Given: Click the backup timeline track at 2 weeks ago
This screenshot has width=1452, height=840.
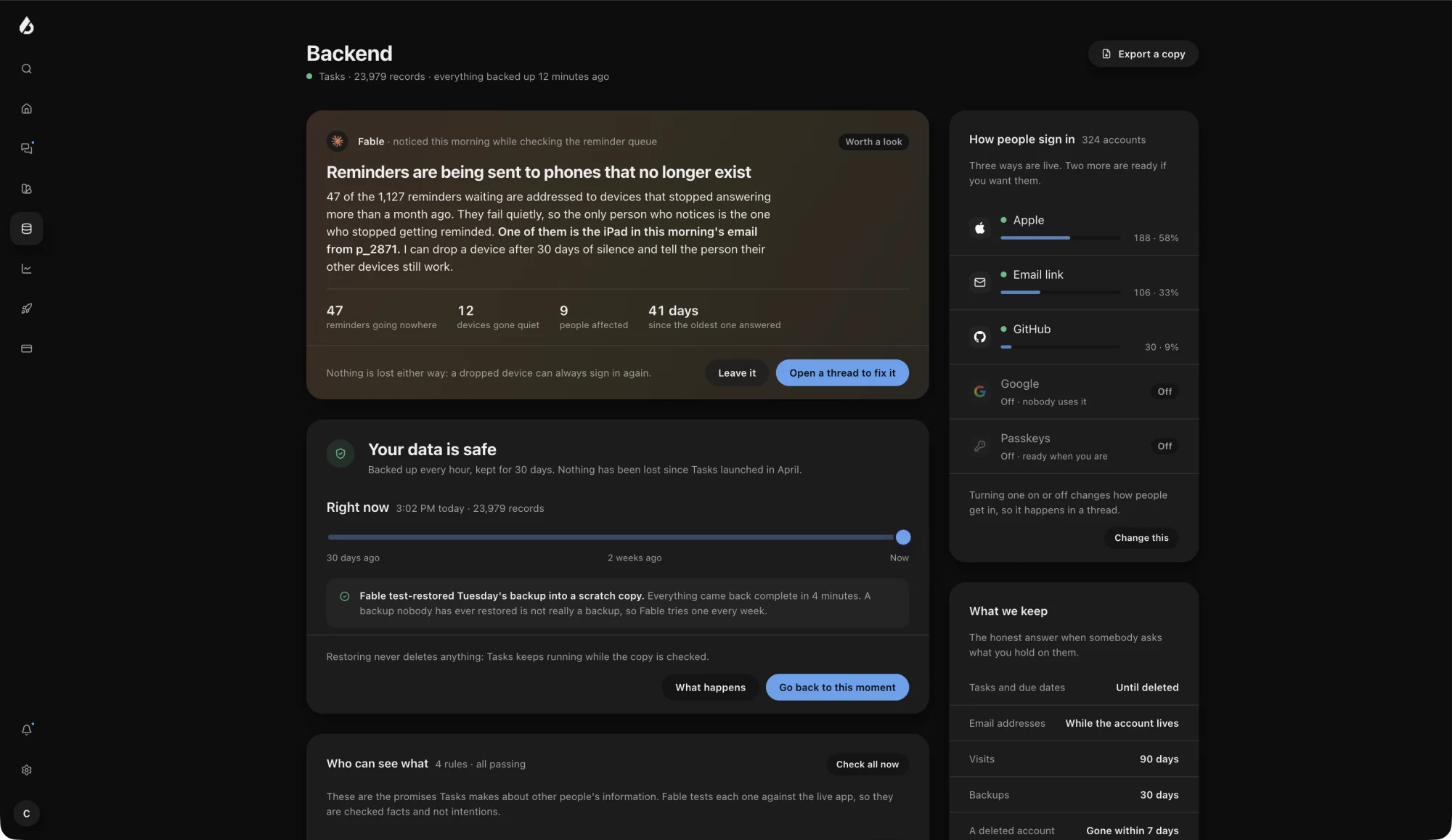Looking at the screenshot, I should click(x=634, y=537).
